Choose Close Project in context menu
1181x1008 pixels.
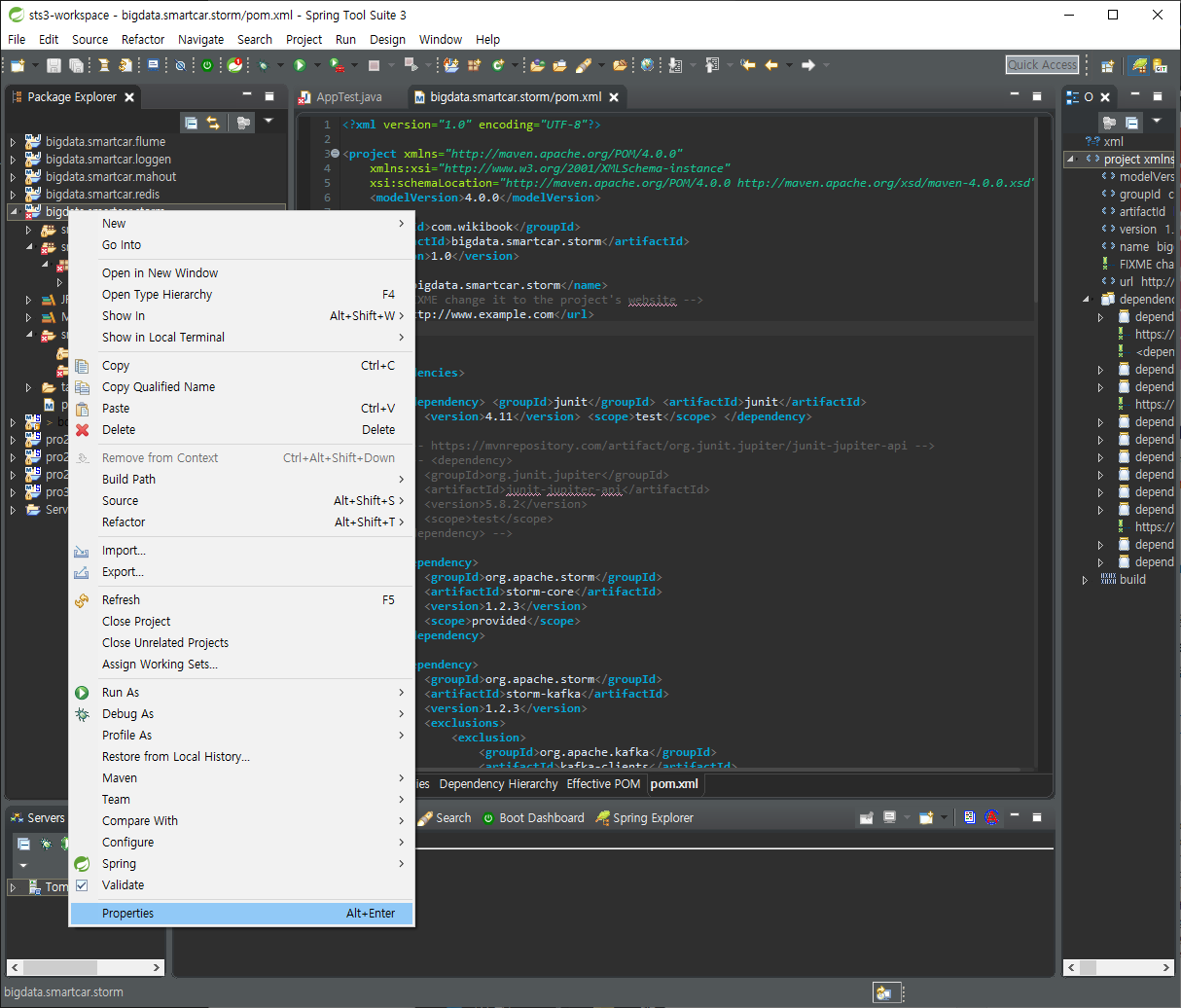click(241, 622)
